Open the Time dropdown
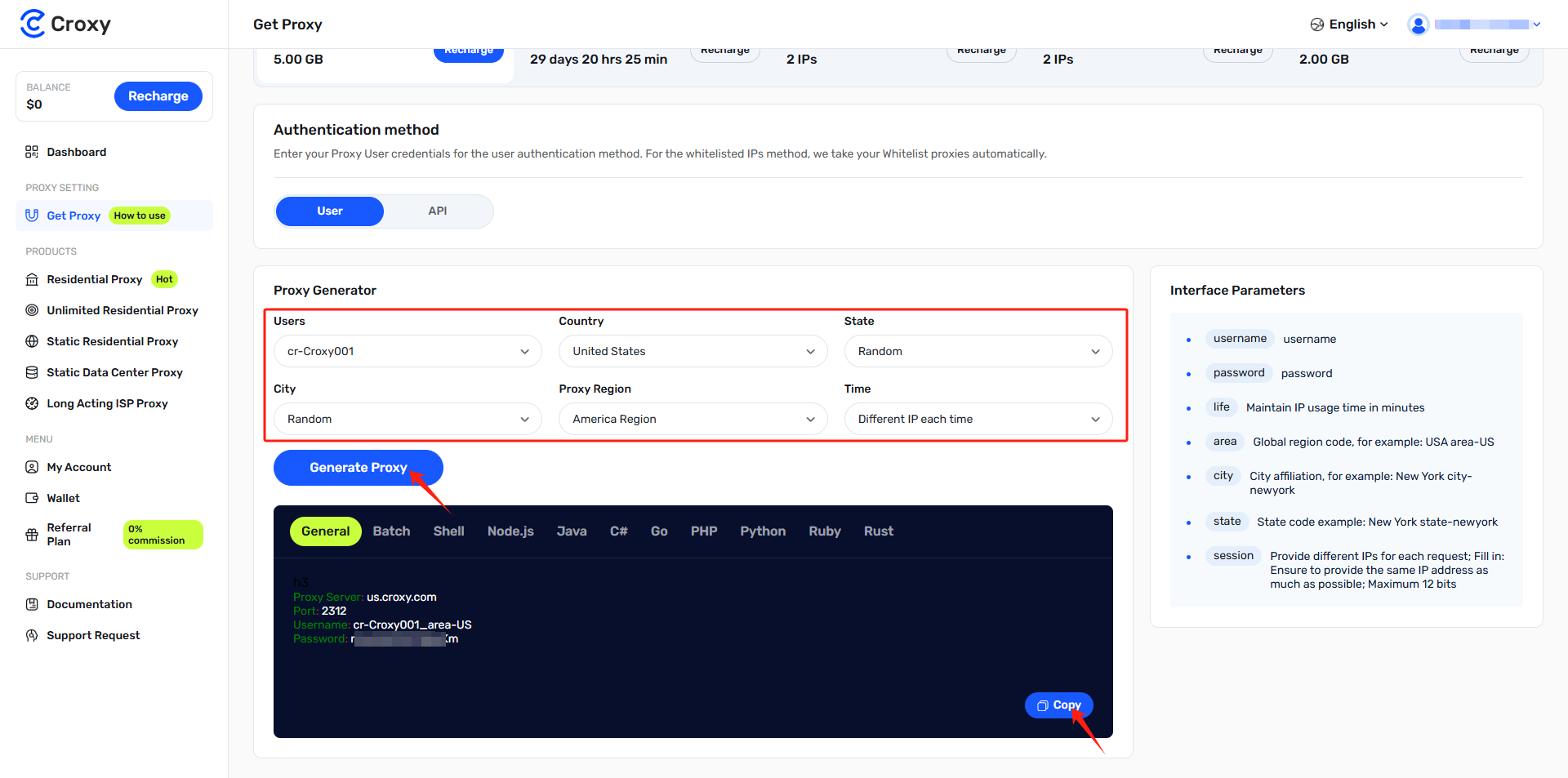1568x778 pixels. click(x=978, y=419)
